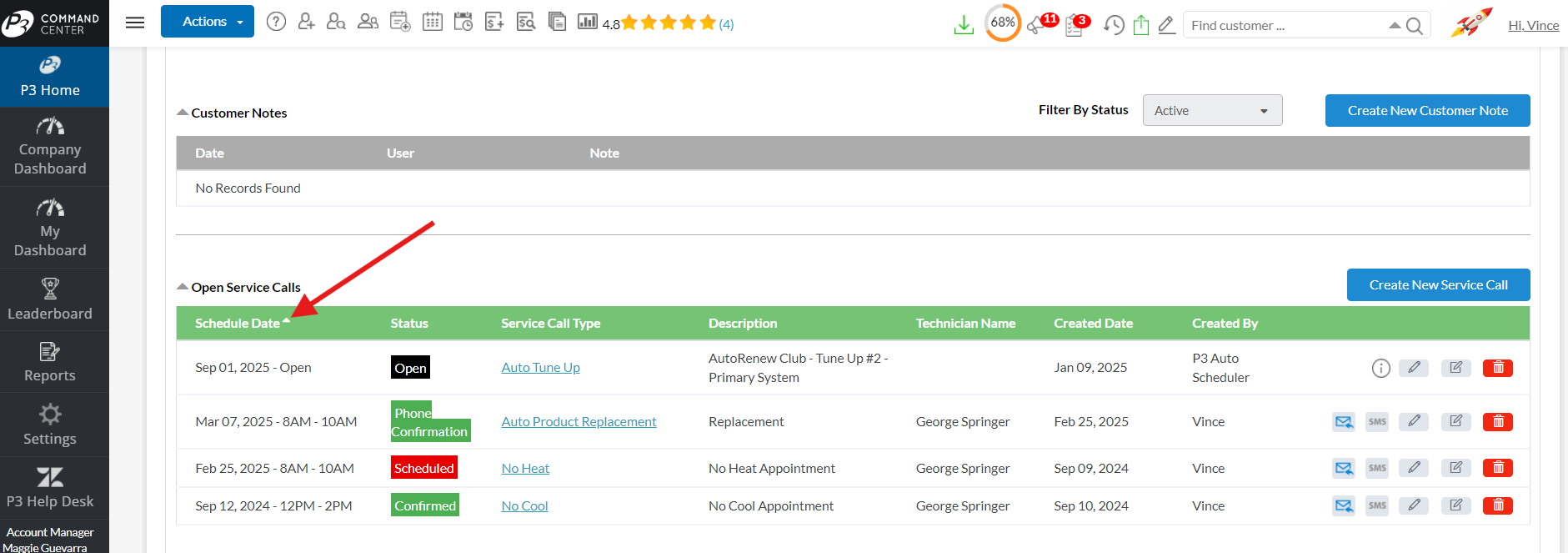Click info icon on Auto Tune Up row

point(1380,368)
